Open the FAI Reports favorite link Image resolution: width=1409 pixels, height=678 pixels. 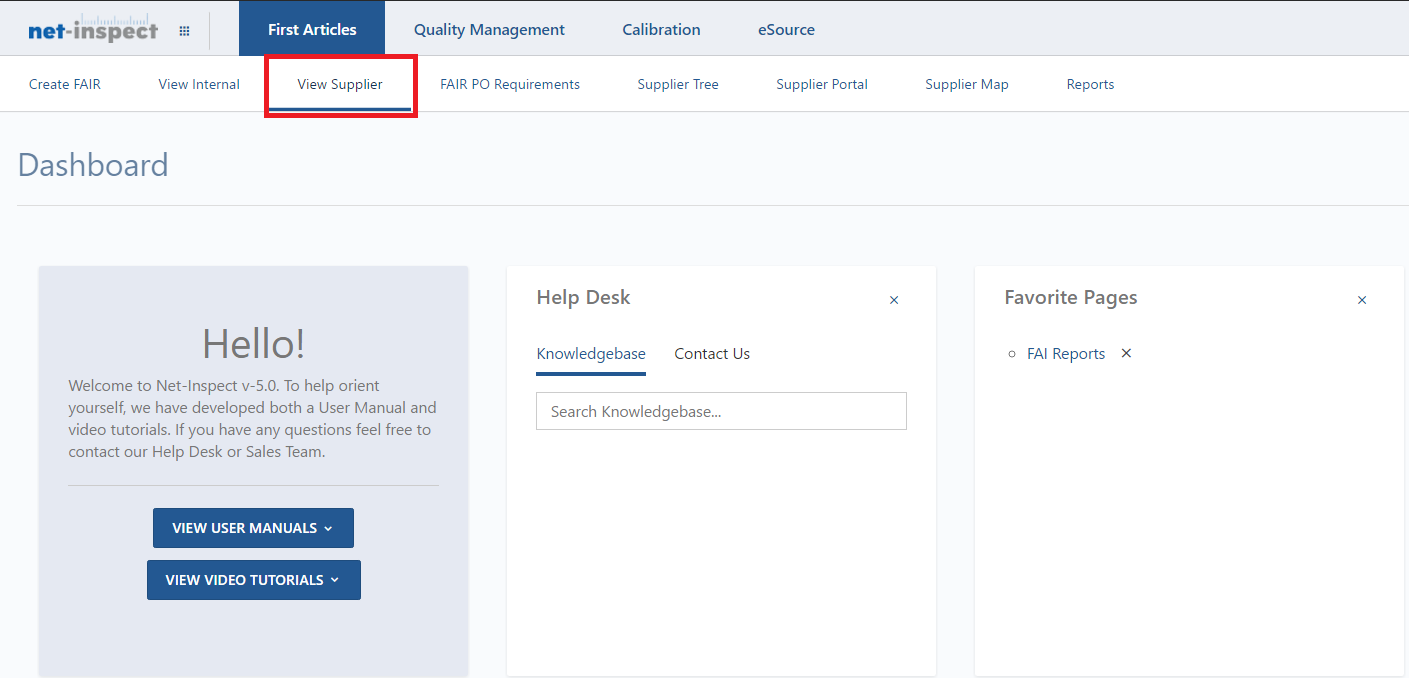pyautogui.click(x=1066, y=354)
